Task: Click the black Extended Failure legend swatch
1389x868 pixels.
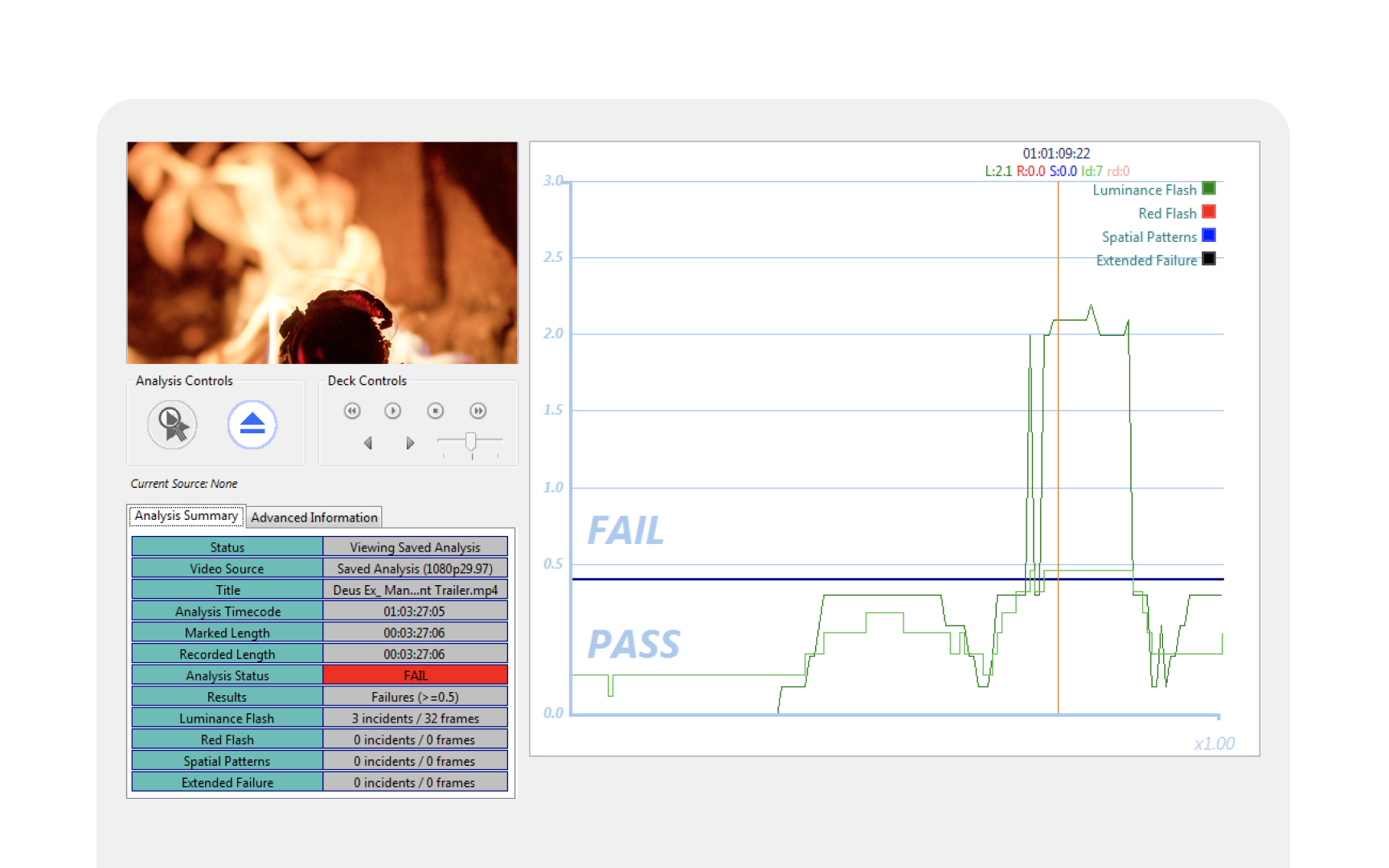Action: (1208, 259)
